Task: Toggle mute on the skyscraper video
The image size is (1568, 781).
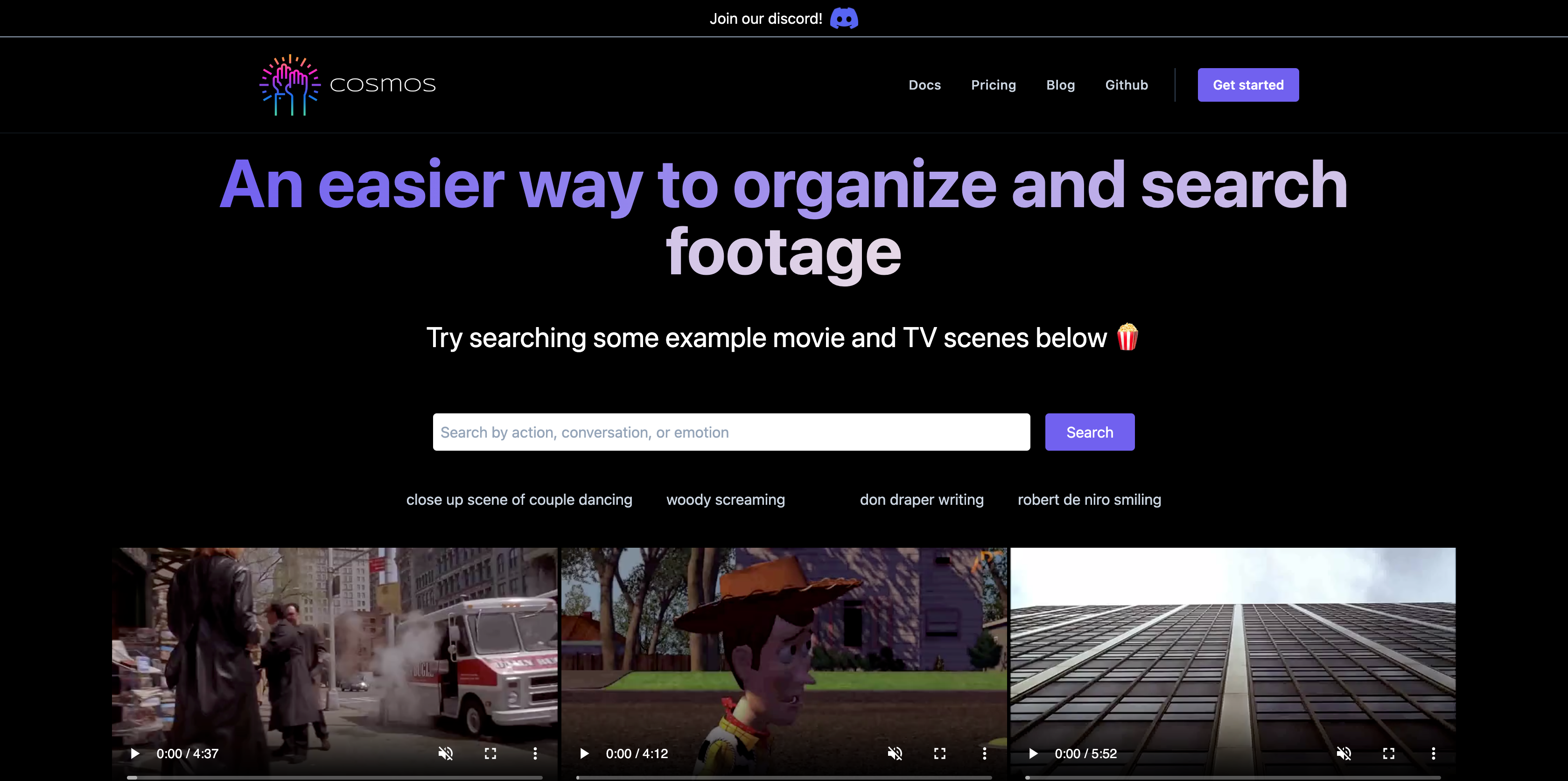Action: coord(1344,753)
